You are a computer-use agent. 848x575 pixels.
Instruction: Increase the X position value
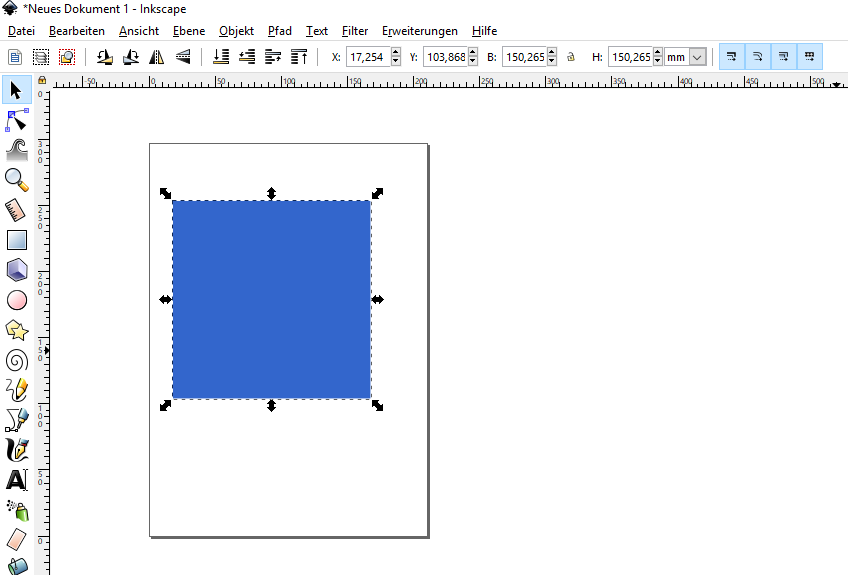click(396, 52)
